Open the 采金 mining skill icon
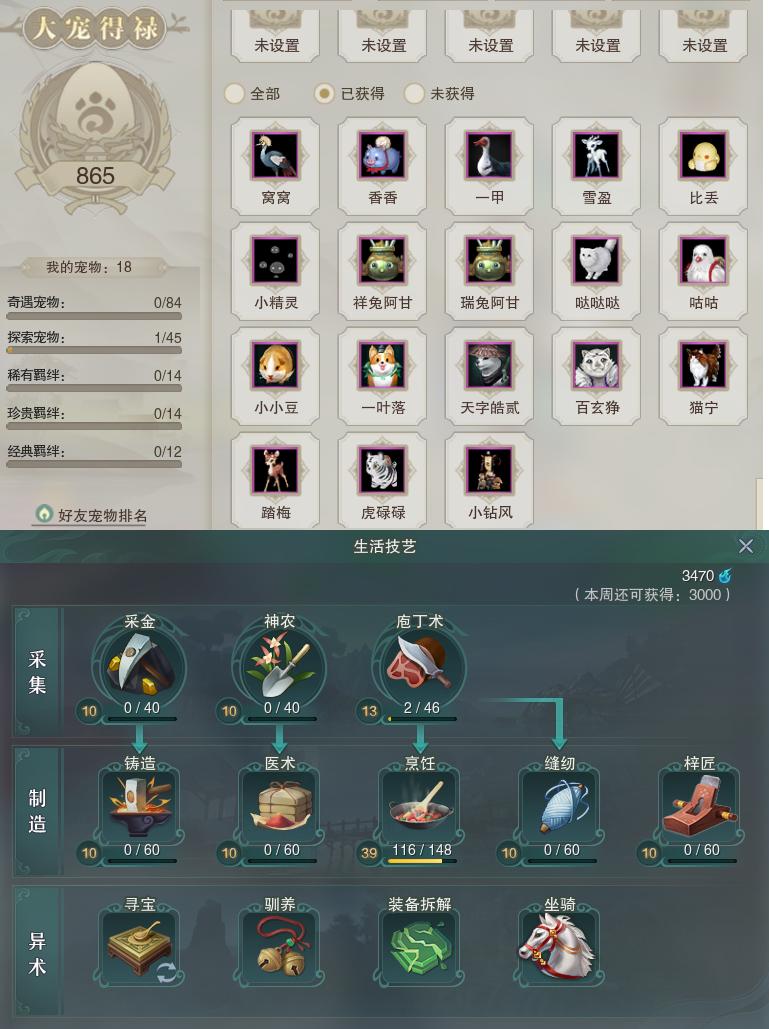Screen dimensions: 769x1029 click(x=140, y=665)
